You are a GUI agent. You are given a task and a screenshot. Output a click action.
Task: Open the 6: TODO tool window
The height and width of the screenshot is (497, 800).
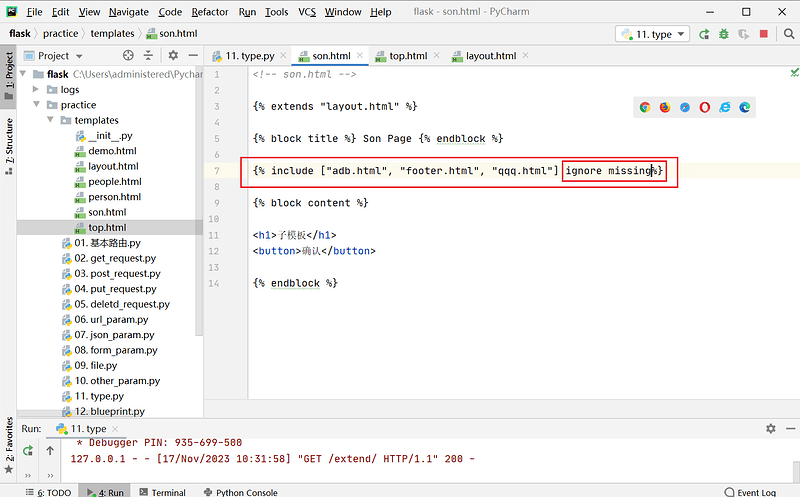coord(48,492)
